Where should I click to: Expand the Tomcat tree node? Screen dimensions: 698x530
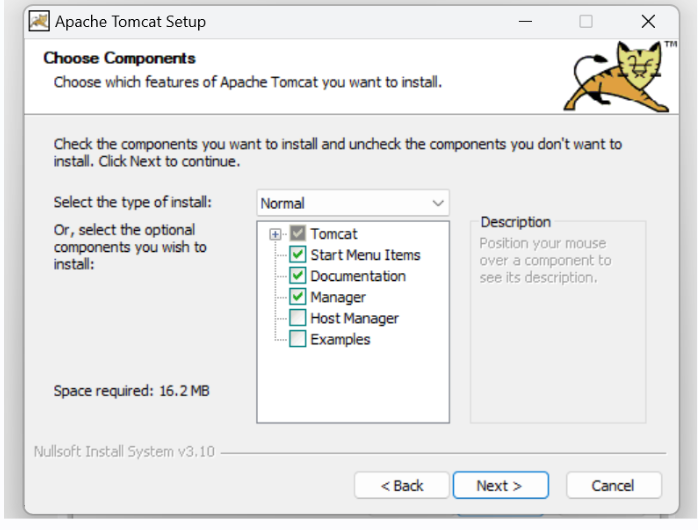[x=275, y=234]
